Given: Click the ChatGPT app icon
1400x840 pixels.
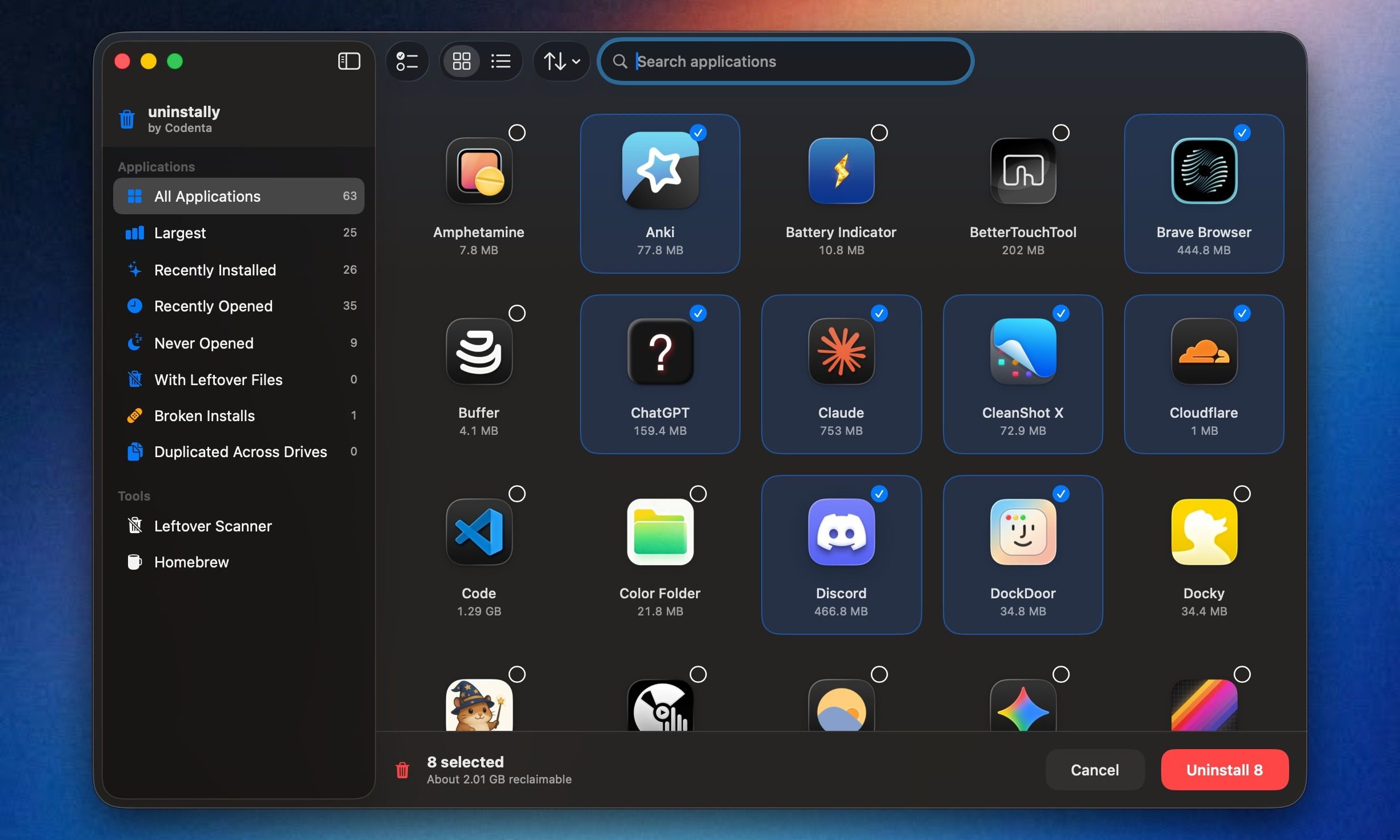Looking at the screenshot, I should (660, 351).
